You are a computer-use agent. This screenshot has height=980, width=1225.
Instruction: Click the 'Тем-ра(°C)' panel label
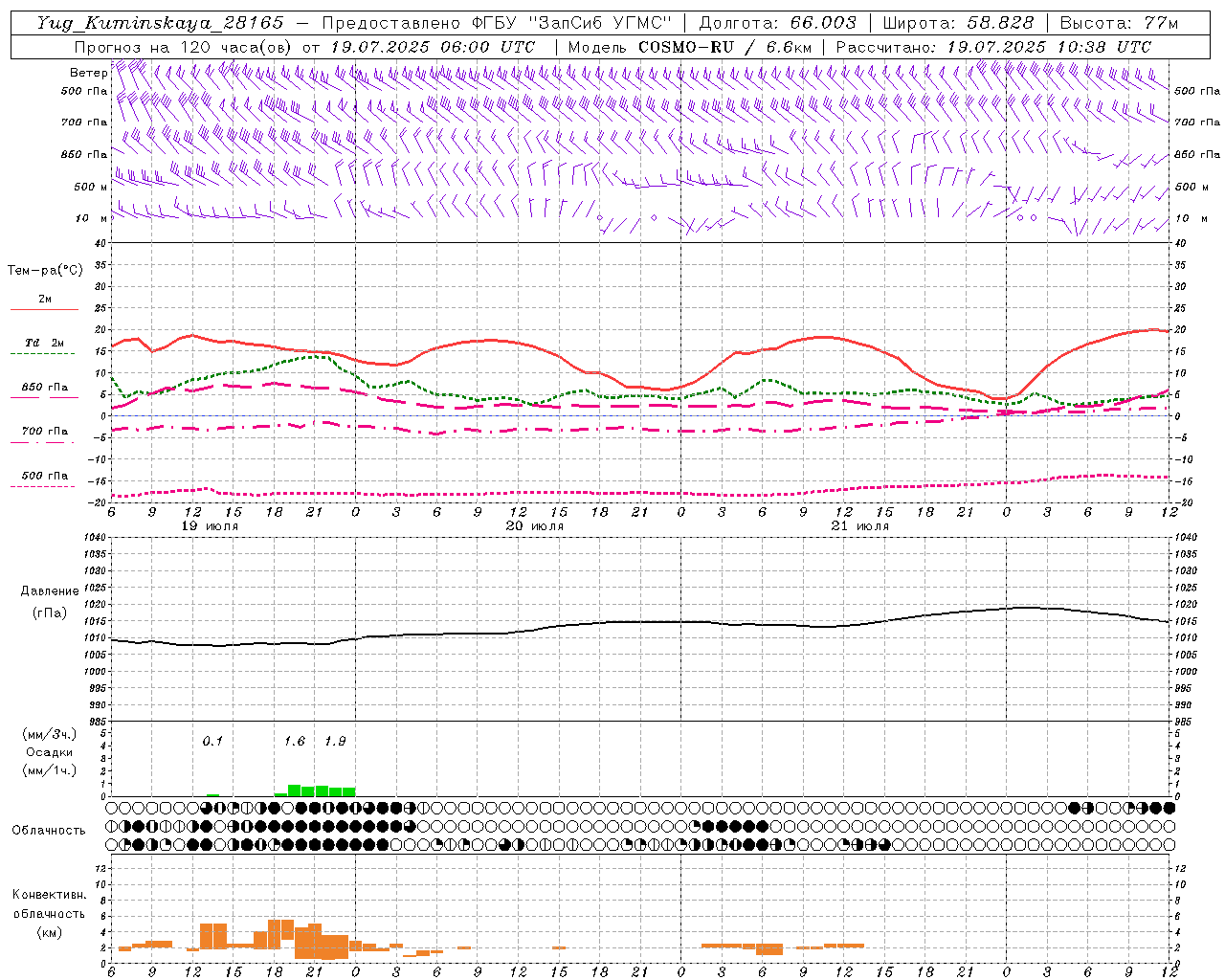(x=45, y=271)
